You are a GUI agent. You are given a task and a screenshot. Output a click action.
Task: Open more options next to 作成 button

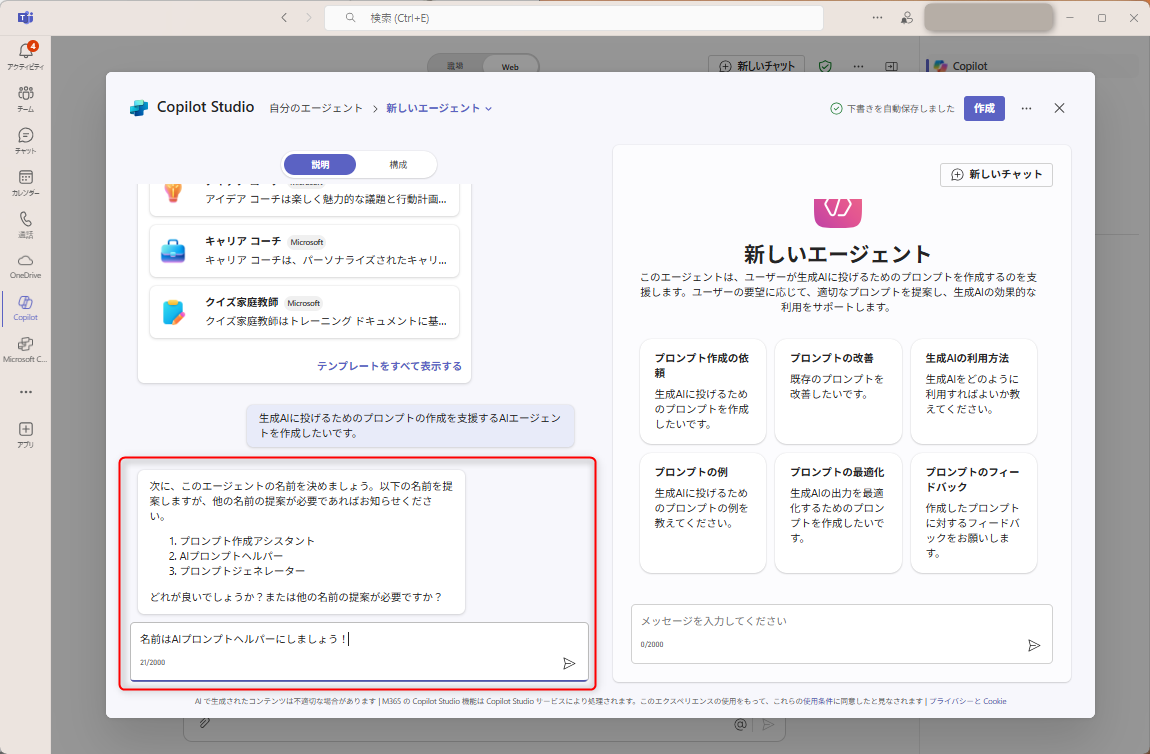[x=1026, y=109]
